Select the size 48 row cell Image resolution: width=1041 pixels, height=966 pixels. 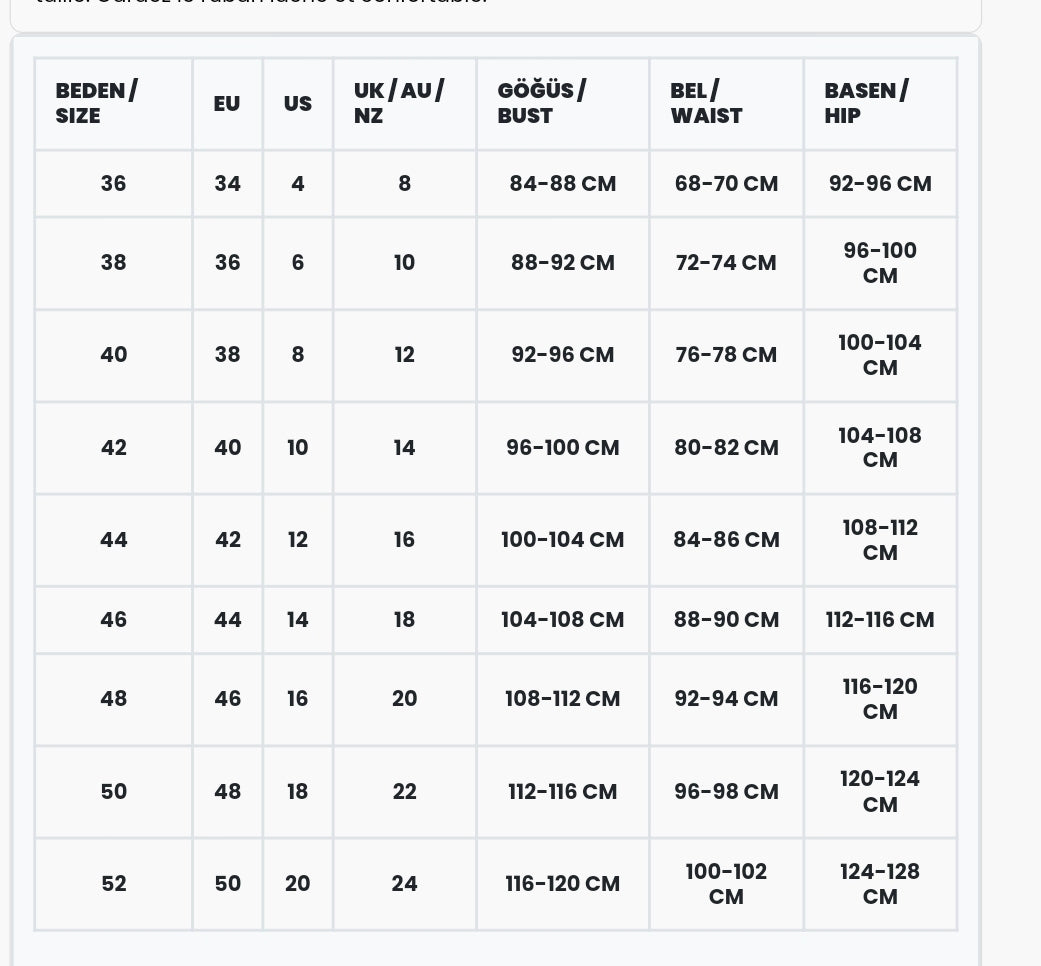(x=114, y=699)
